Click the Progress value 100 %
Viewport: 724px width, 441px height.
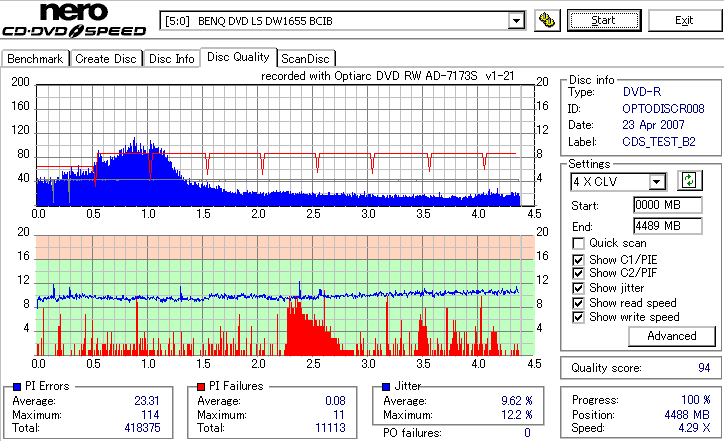[x=696, y=400]
